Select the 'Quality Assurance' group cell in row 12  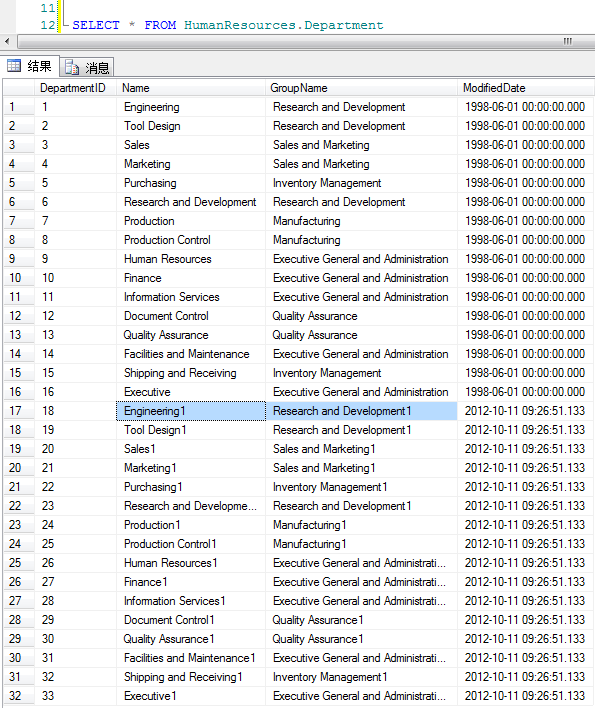click(x=361, y=316)
